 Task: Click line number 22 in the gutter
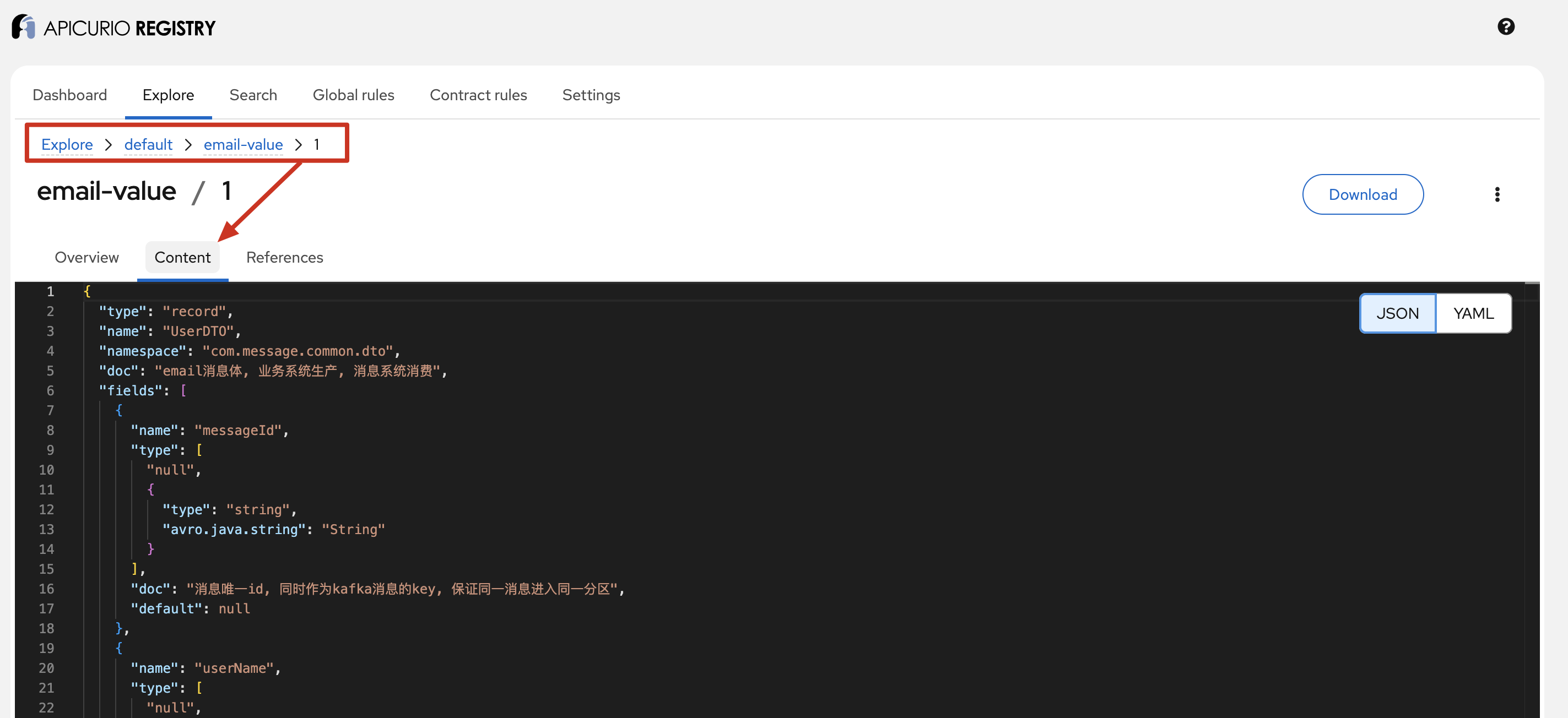pyautogui.click(x=46, y=708)
